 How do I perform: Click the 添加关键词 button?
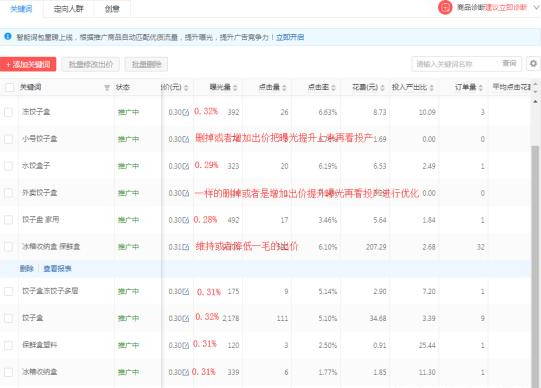click(28, 64)
